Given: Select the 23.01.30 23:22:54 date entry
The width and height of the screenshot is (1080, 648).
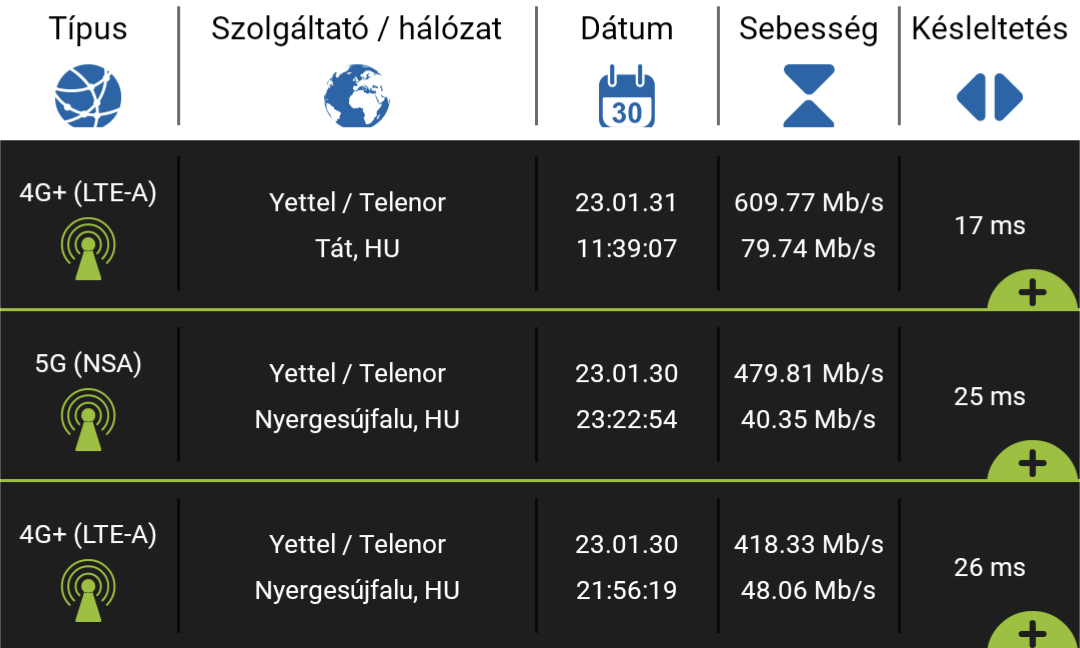Looking at the screenshot, I should pos(627,396).
